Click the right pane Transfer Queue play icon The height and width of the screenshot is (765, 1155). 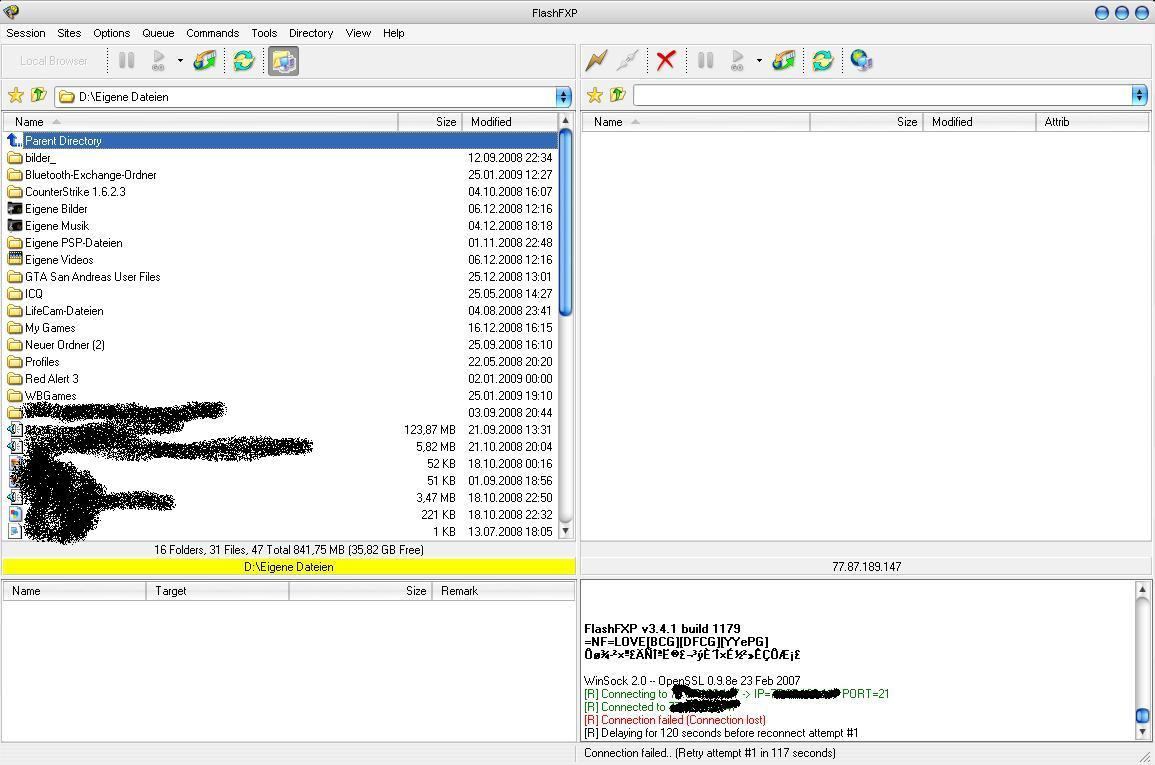click(x=737, y=60)
